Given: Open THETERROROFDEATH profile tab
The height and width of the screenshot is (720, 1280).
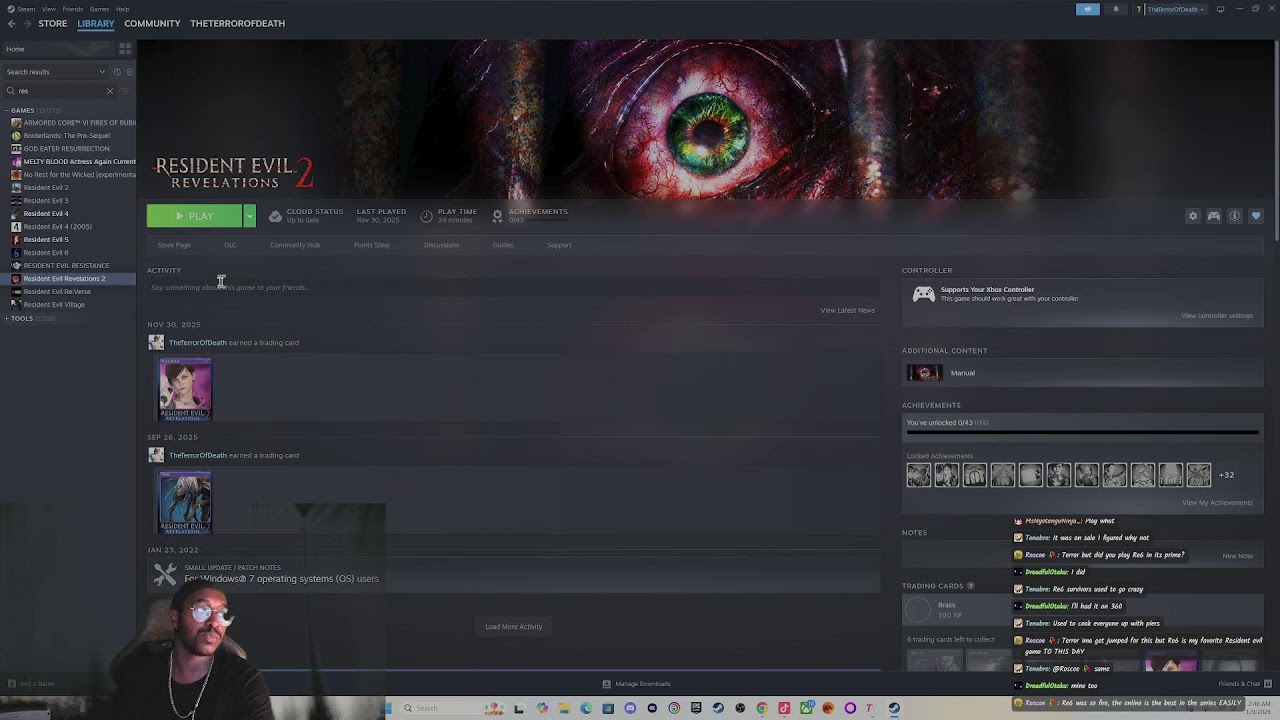Looking at the screenshot, I should (238, 23).
